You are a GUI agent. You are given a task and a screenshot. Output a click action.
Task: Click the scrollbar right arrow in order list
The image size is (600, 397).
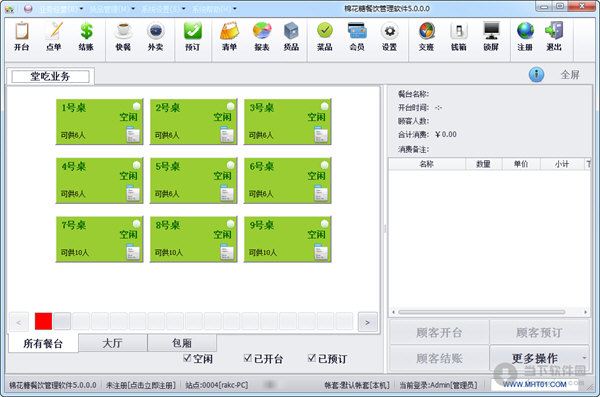pos(585,312)
